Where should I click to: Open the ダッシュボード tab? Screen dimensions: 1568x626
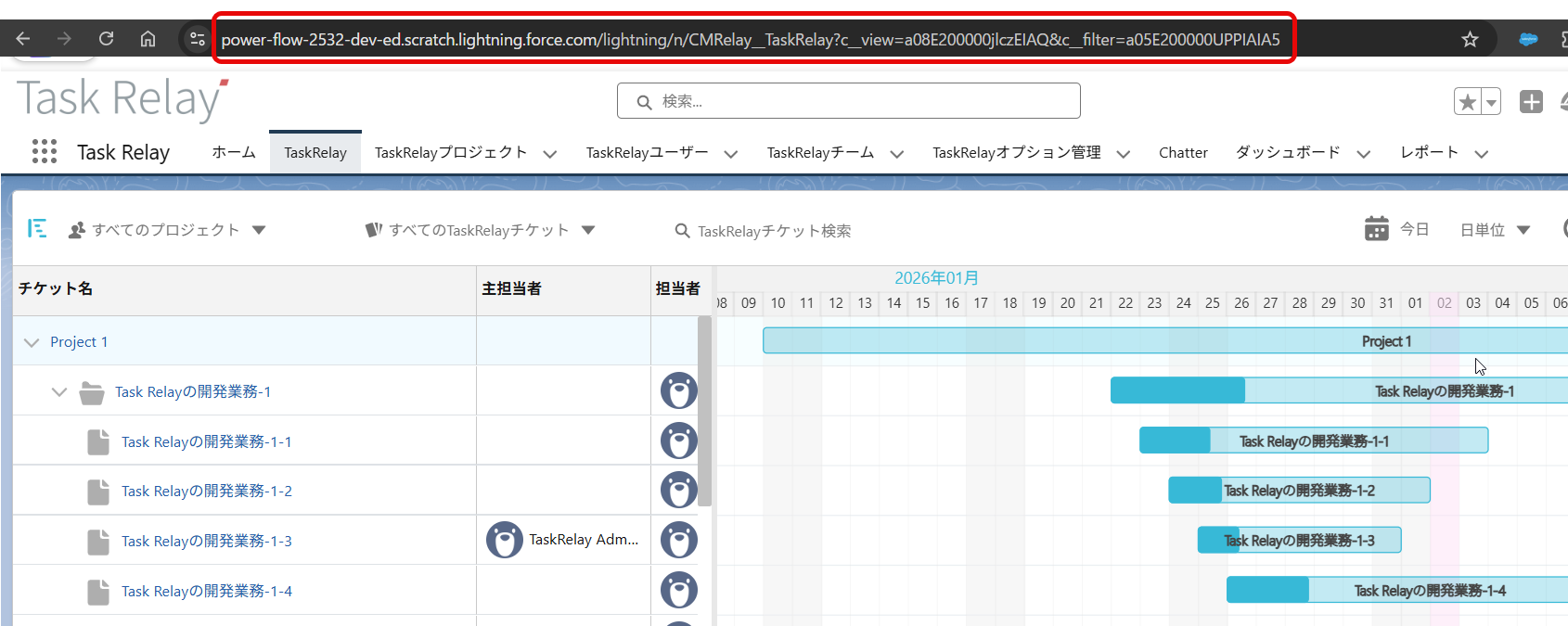pyautogui.click(x=1288, y=152)
